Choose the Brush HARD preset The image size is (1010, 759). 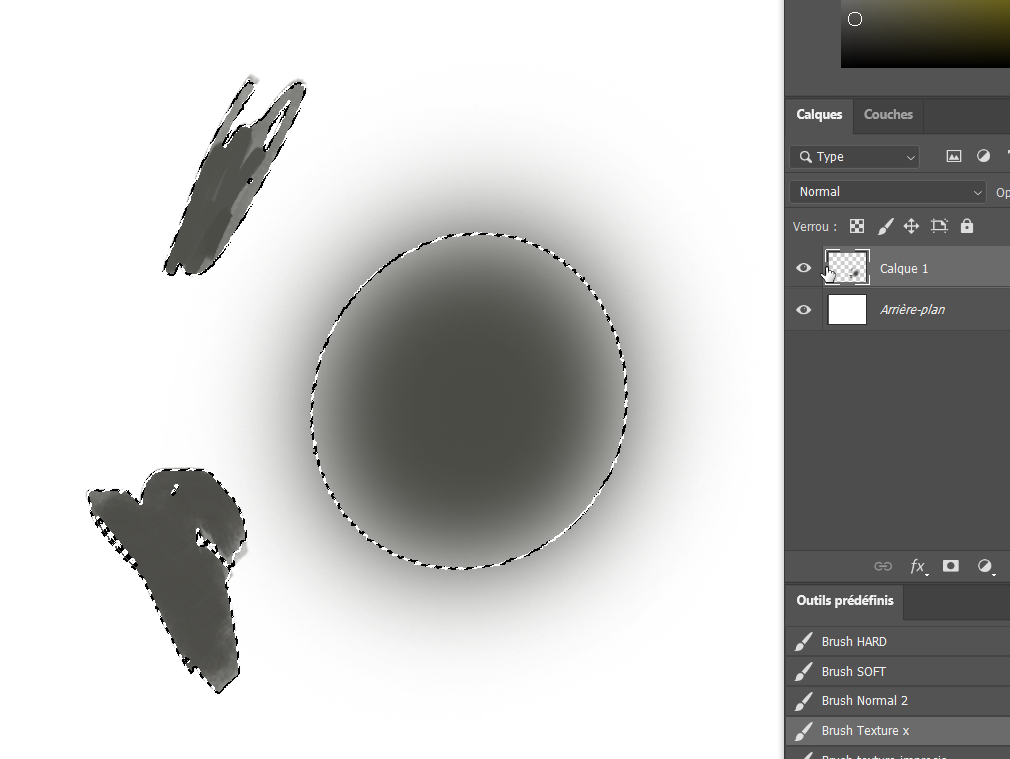(854, 642)
